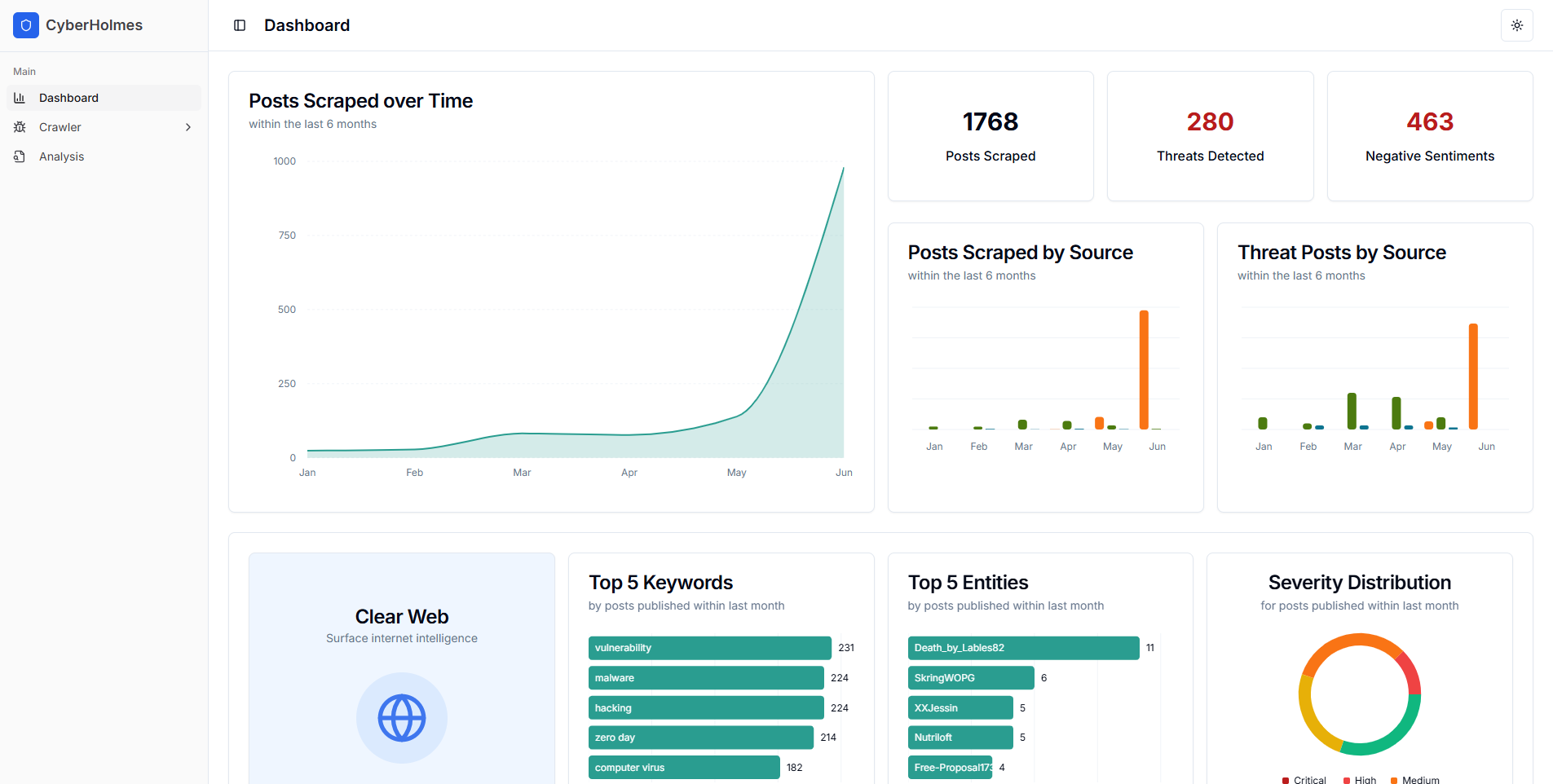Click the High legend color swatch
1553x784 pixels.
[x=1347, y=781]
